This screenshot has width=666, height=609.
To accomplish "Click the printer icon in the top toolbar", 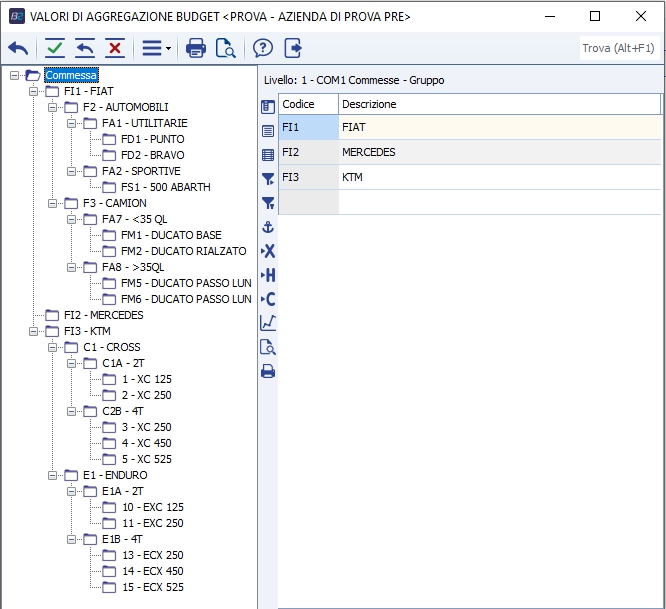I will click(196, 48).
